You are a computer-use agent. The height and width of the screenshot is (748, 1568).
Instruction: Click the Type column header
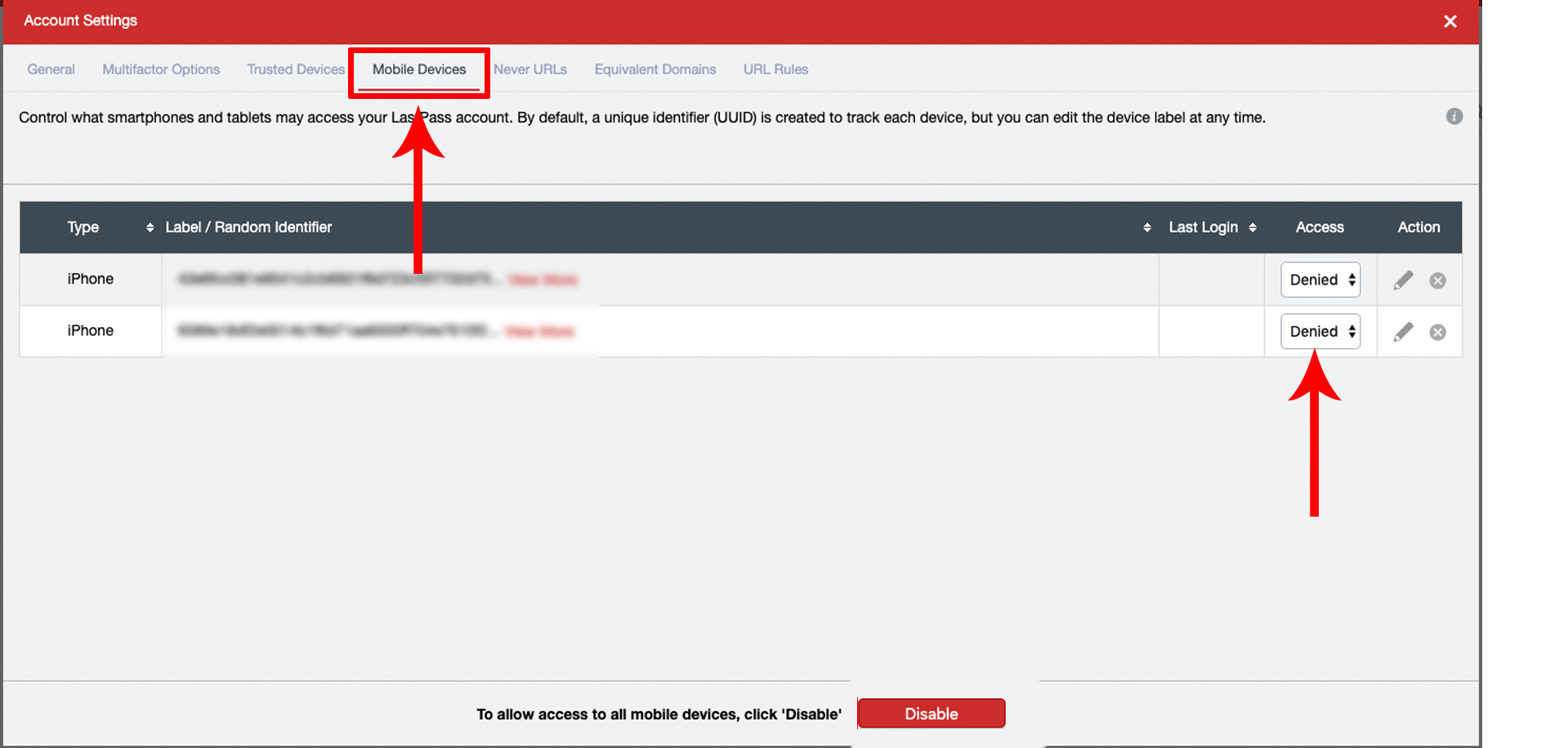[83, 227]
